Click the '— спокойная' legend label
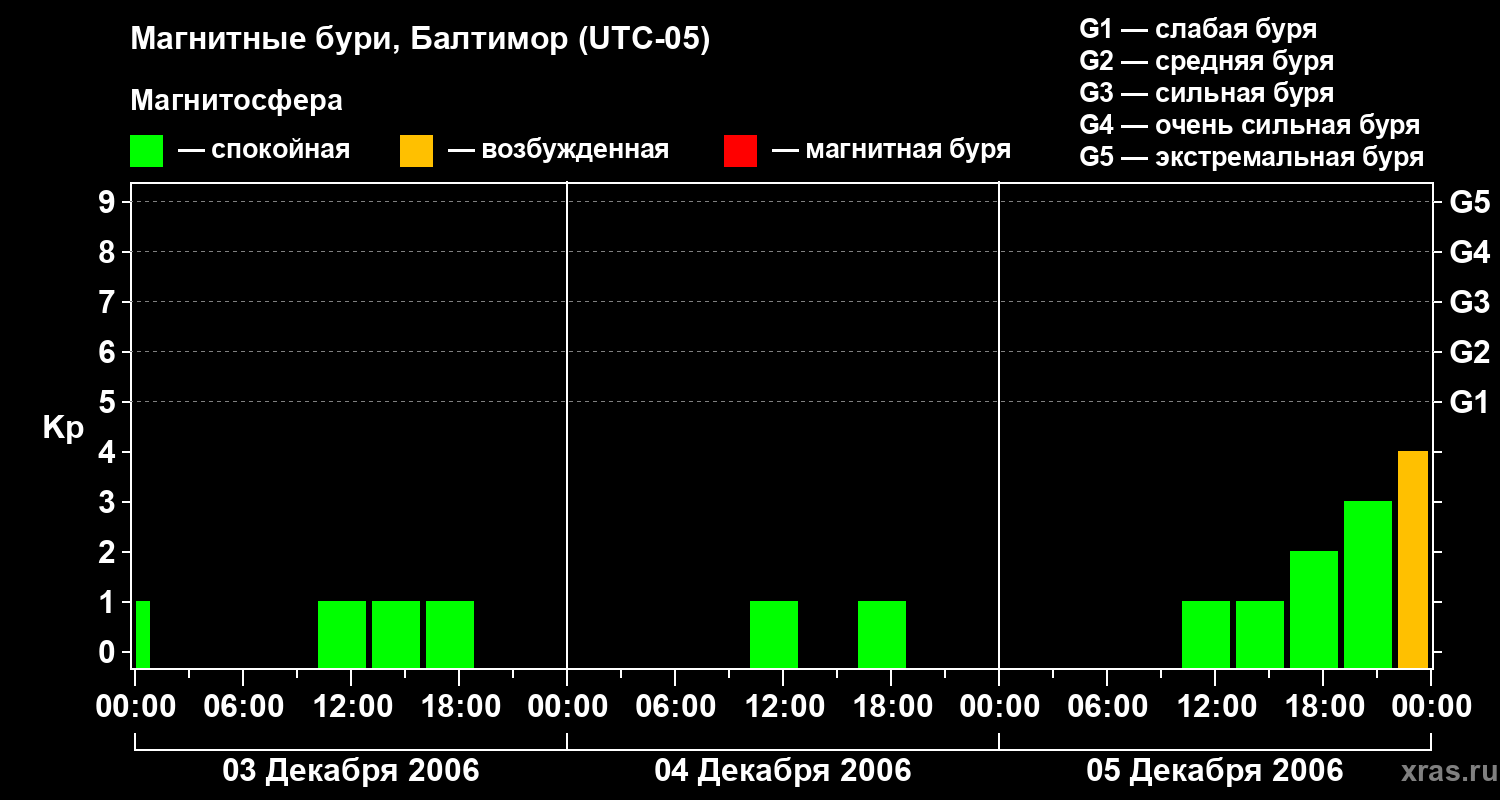The height and width of the screenshot is (800, 1500). (x=264, y=150)
